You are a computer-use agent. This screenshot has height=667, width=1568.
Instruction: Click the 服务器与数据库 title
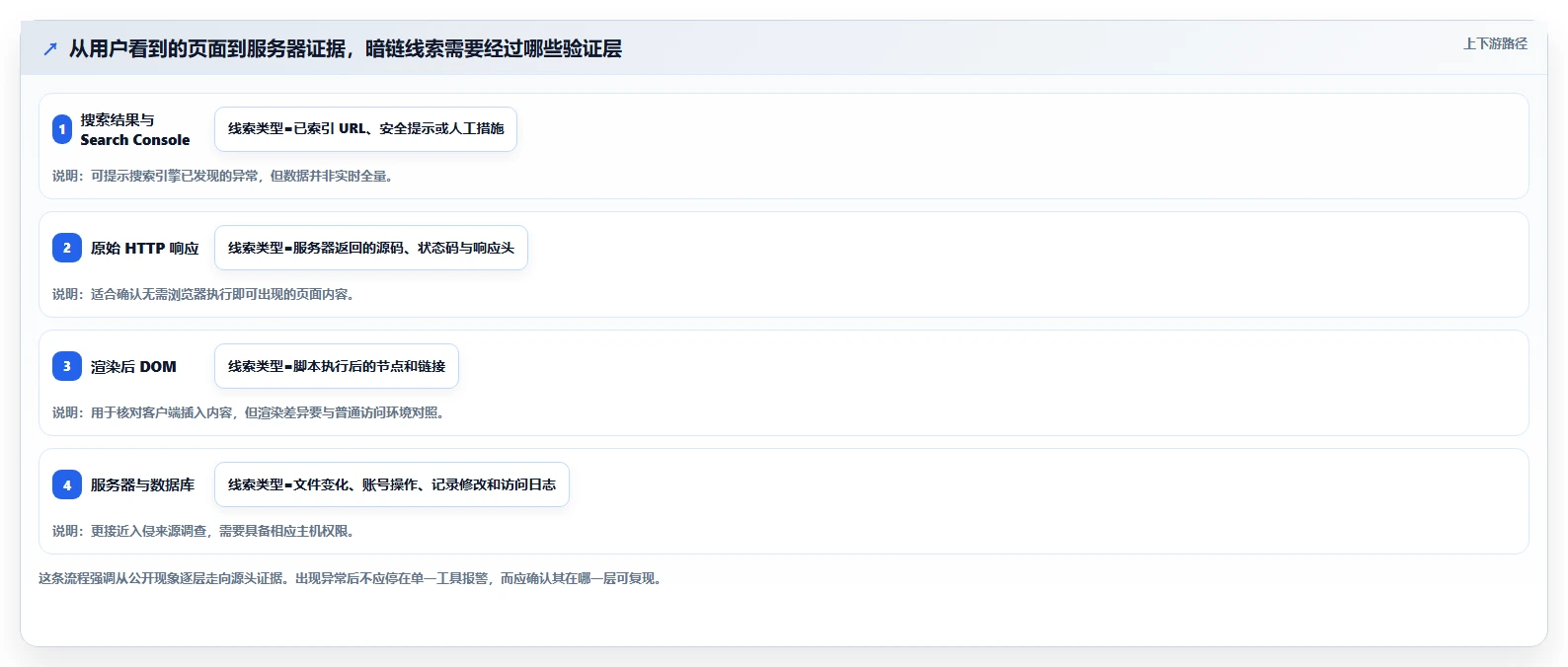(x=142, y=484)
